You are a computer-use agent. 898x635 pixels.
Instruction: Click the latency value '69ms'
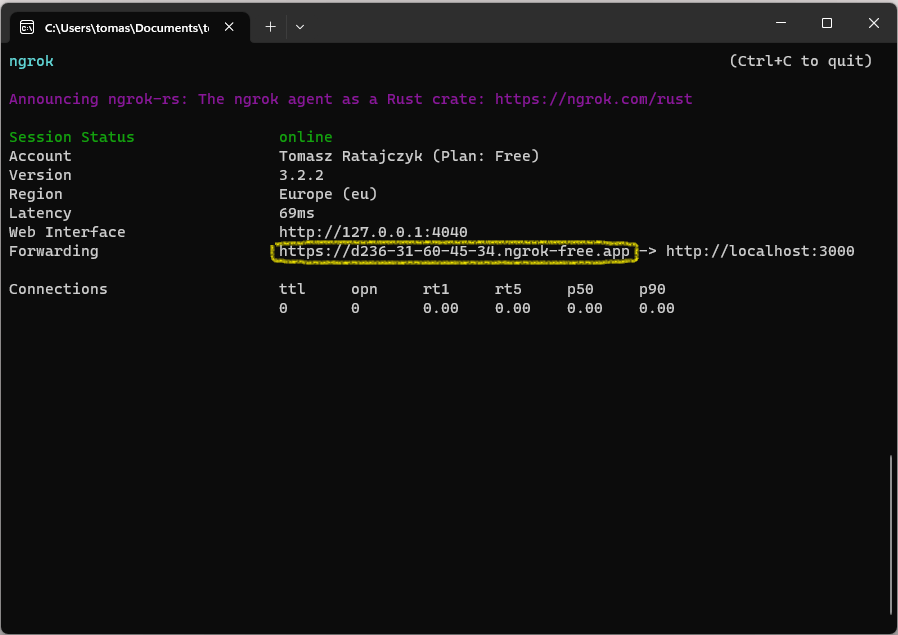[297, 213]
